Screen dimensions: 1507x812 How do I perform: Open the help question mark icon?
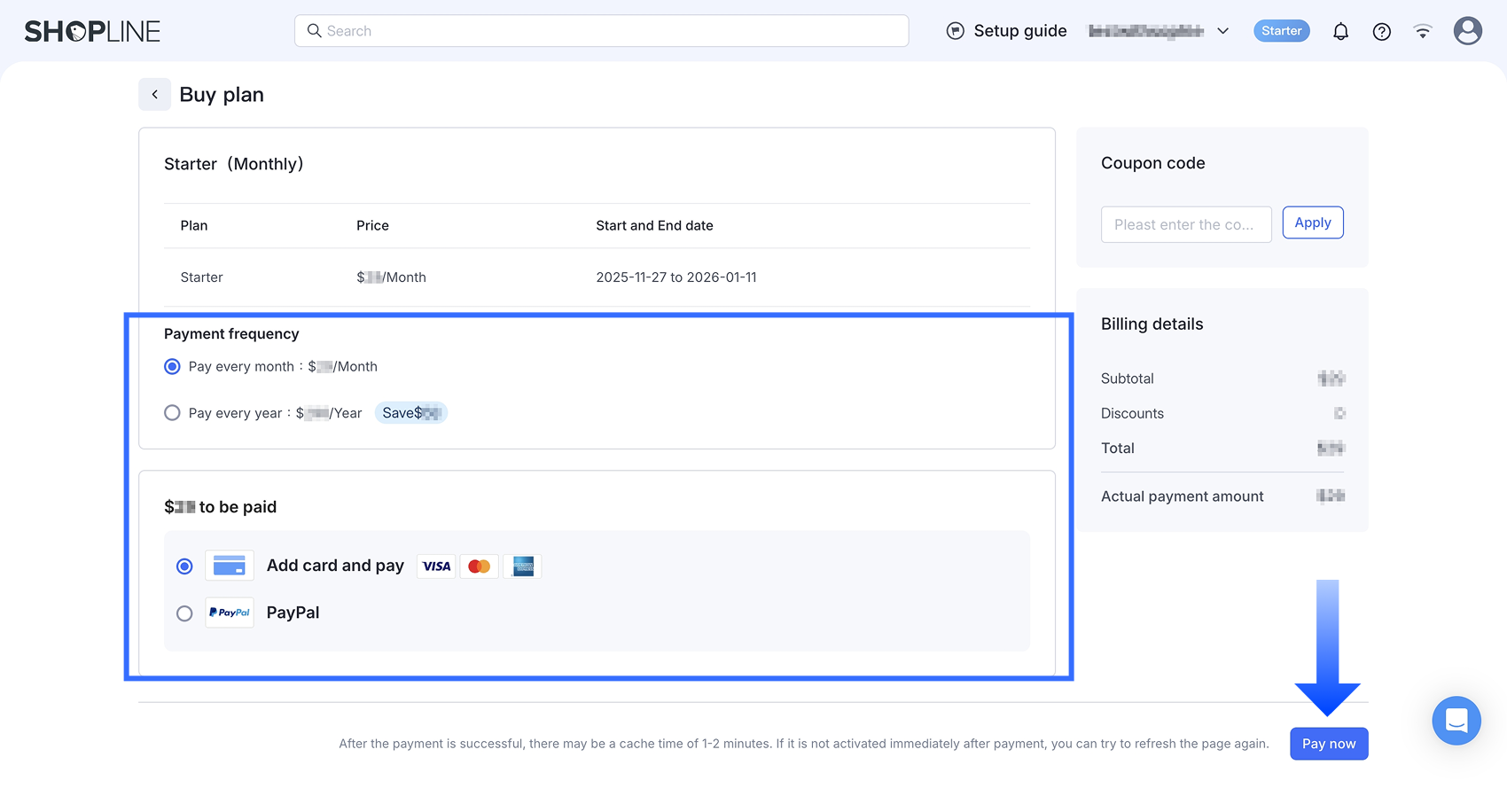1381,31
